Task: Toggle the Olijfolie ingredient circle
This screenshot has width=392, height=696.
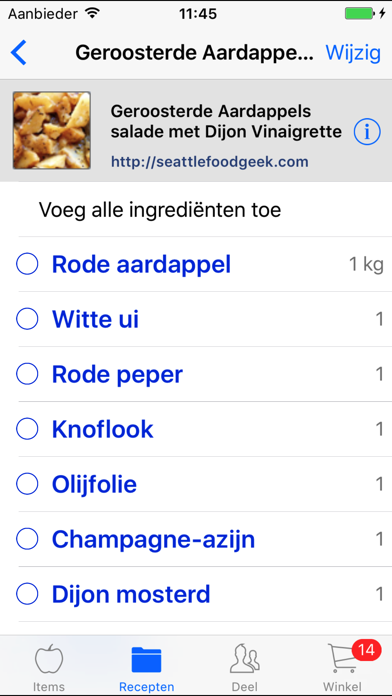Action: click(27, 484)
